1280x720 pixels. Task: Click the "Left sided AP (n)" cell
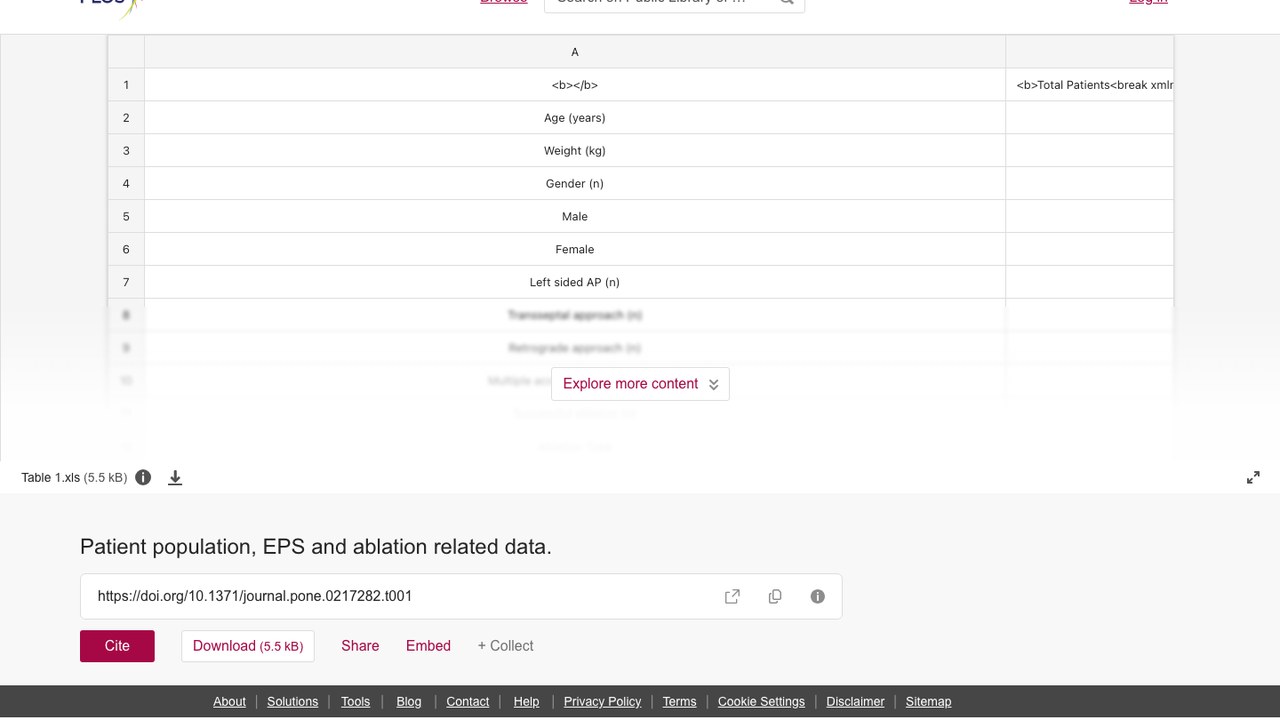coord(575,282)
